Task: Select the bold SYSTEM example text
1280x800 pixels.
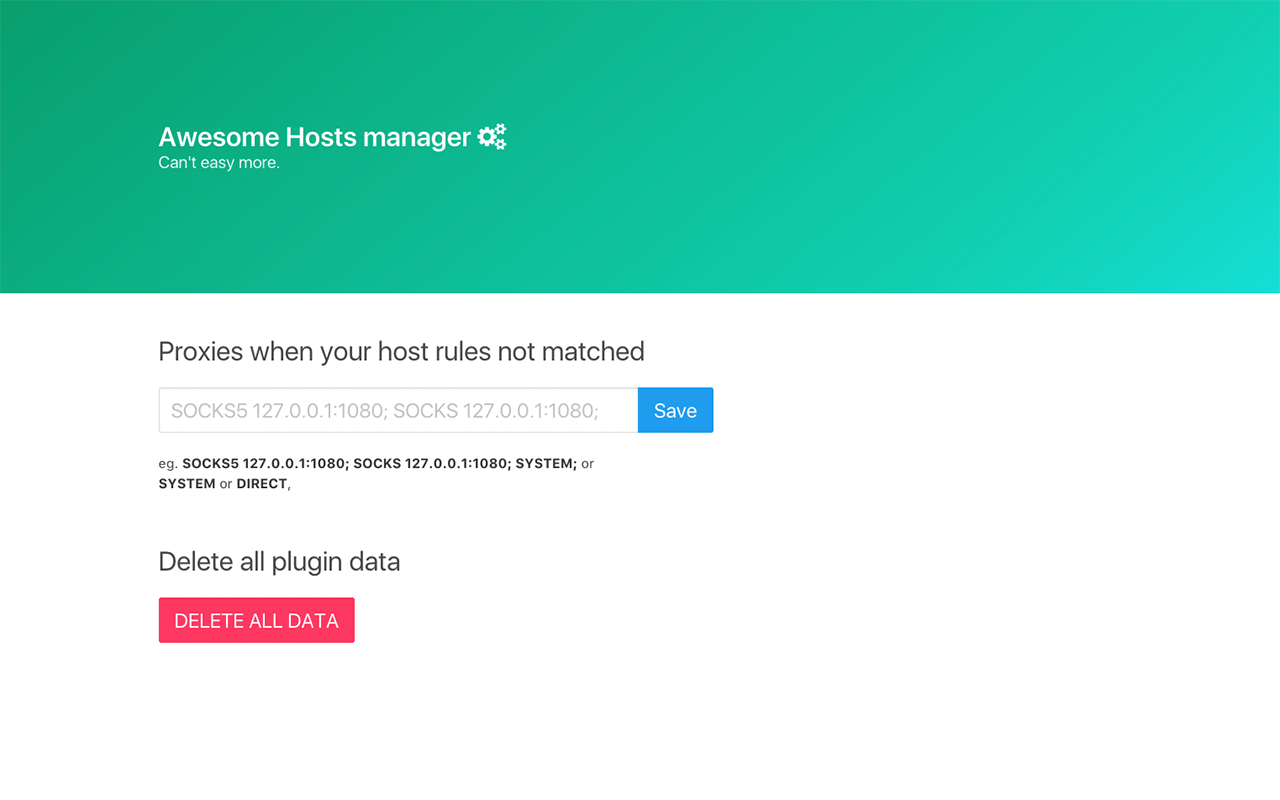Action: click(x=546, y=463)
